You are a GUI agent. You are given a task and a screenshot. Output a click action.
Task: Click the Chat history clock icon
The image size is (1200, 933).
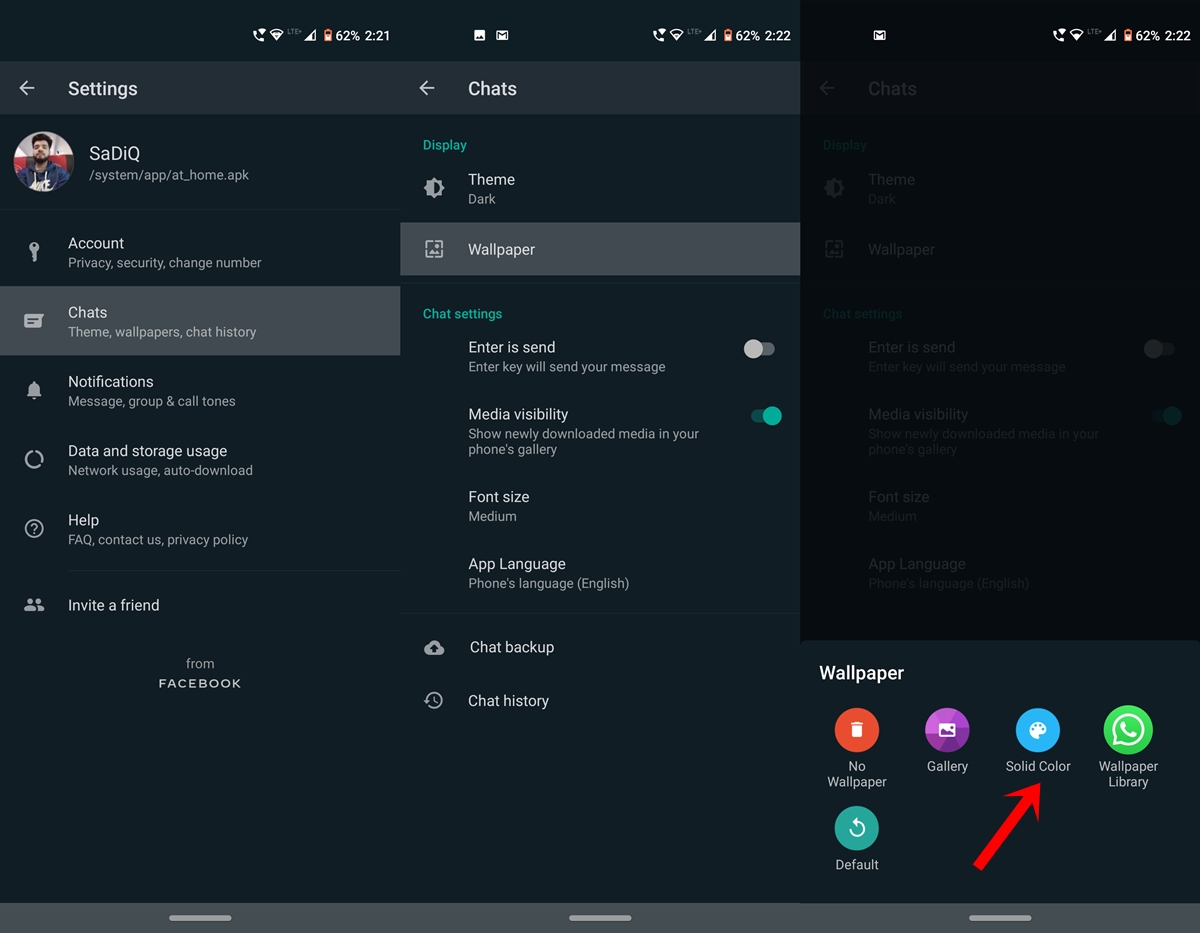(x=434, y=701)
